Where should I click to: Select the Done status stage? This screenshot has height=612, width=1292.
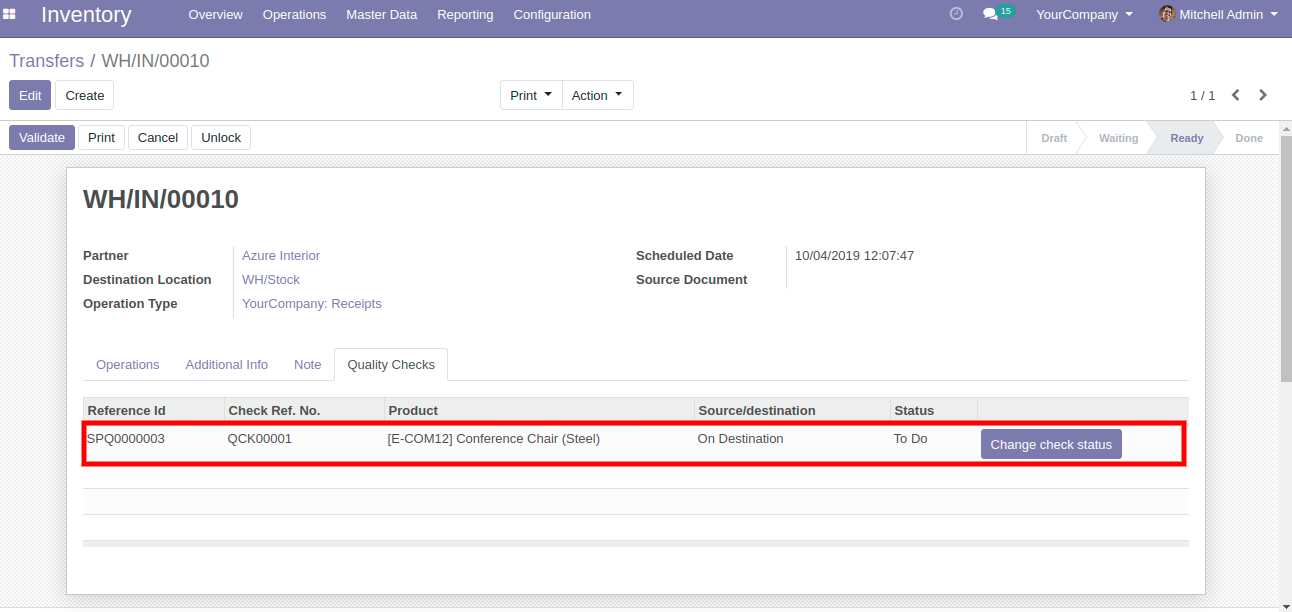point(1248,138)
